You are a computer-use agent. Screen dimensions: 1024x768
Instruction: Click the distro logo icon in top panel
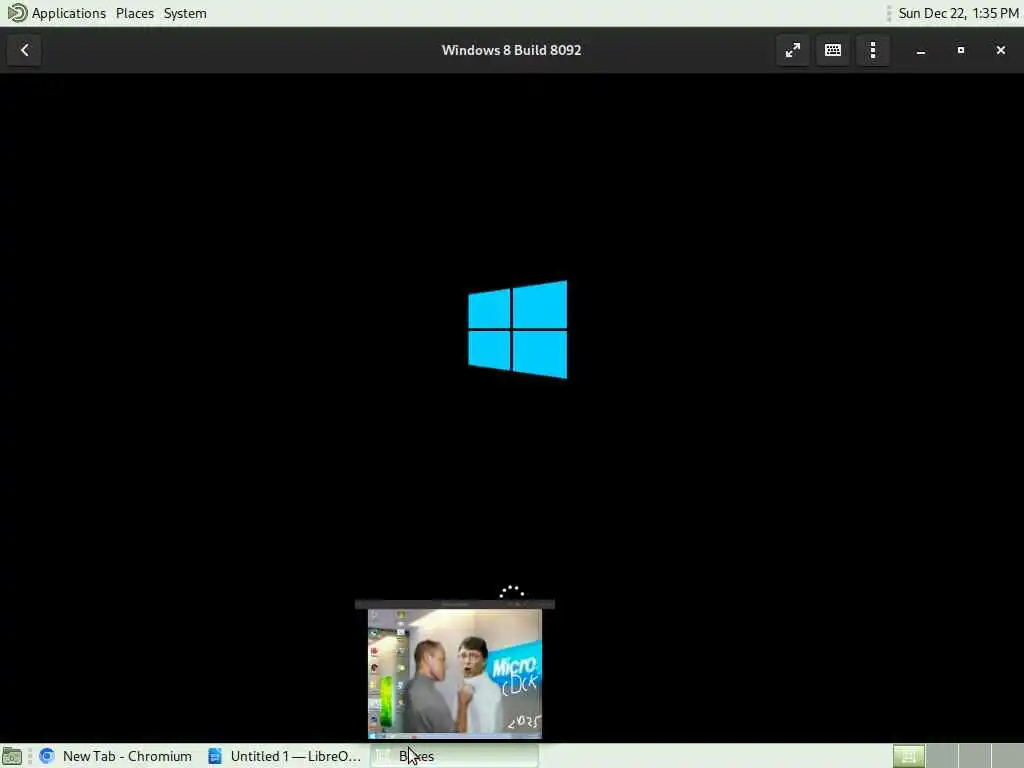coord(16,12)
